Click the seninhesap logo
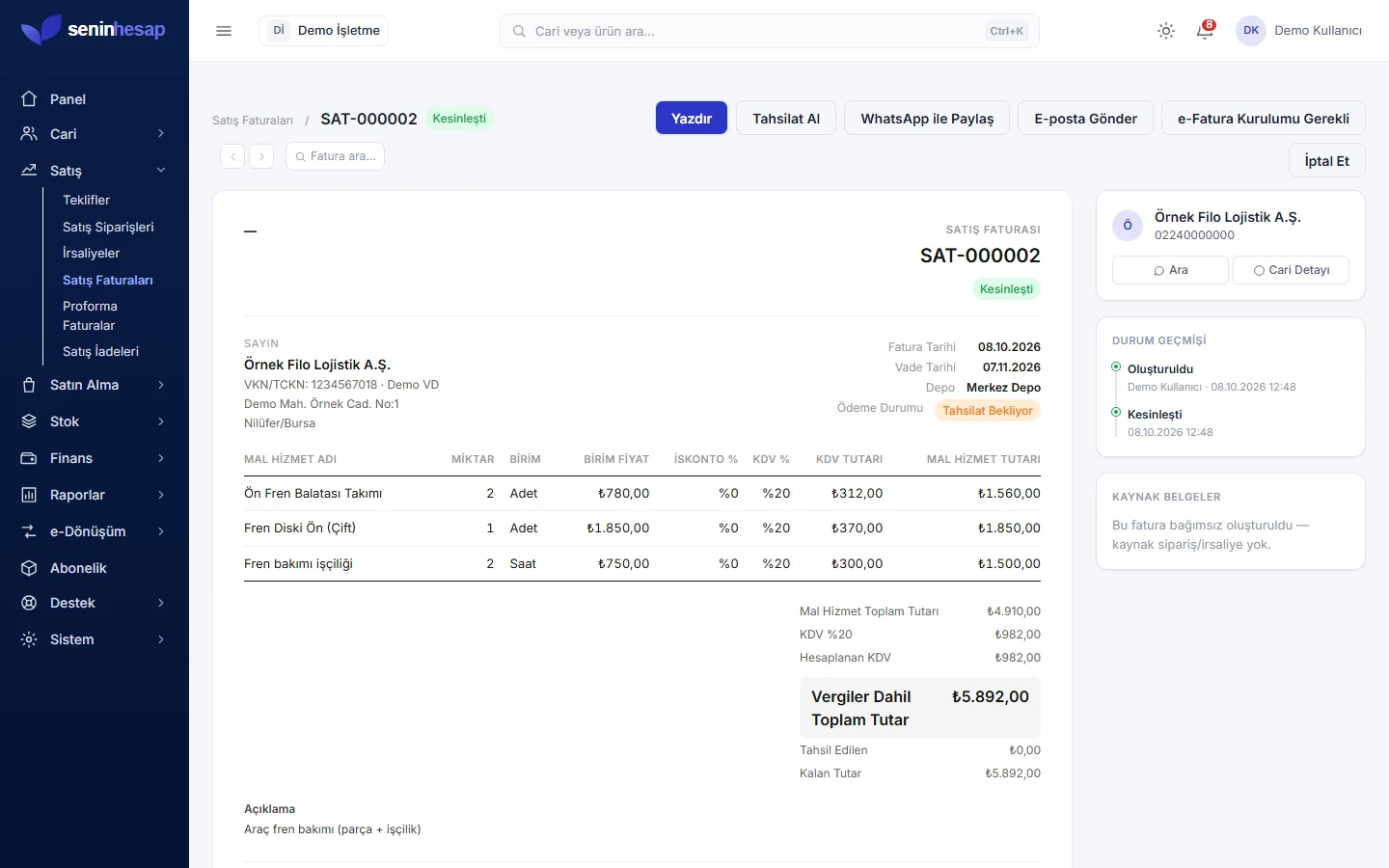The height and width of the screenshot is (868, 1389). [x=94, y=30]
